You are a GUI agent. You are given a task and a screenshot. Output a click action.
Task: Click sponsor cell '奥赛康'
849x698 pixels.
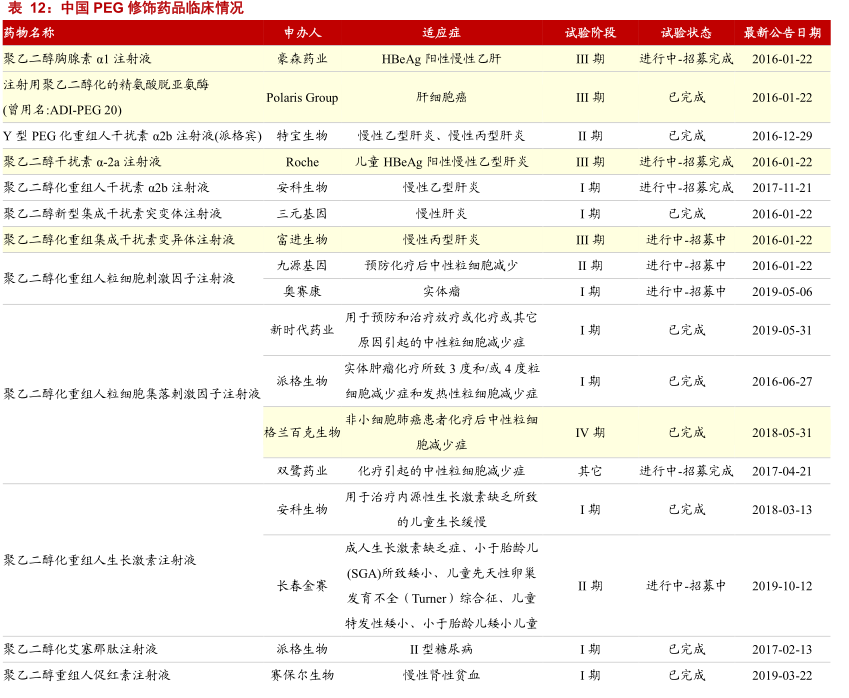(x=302, y=291)
